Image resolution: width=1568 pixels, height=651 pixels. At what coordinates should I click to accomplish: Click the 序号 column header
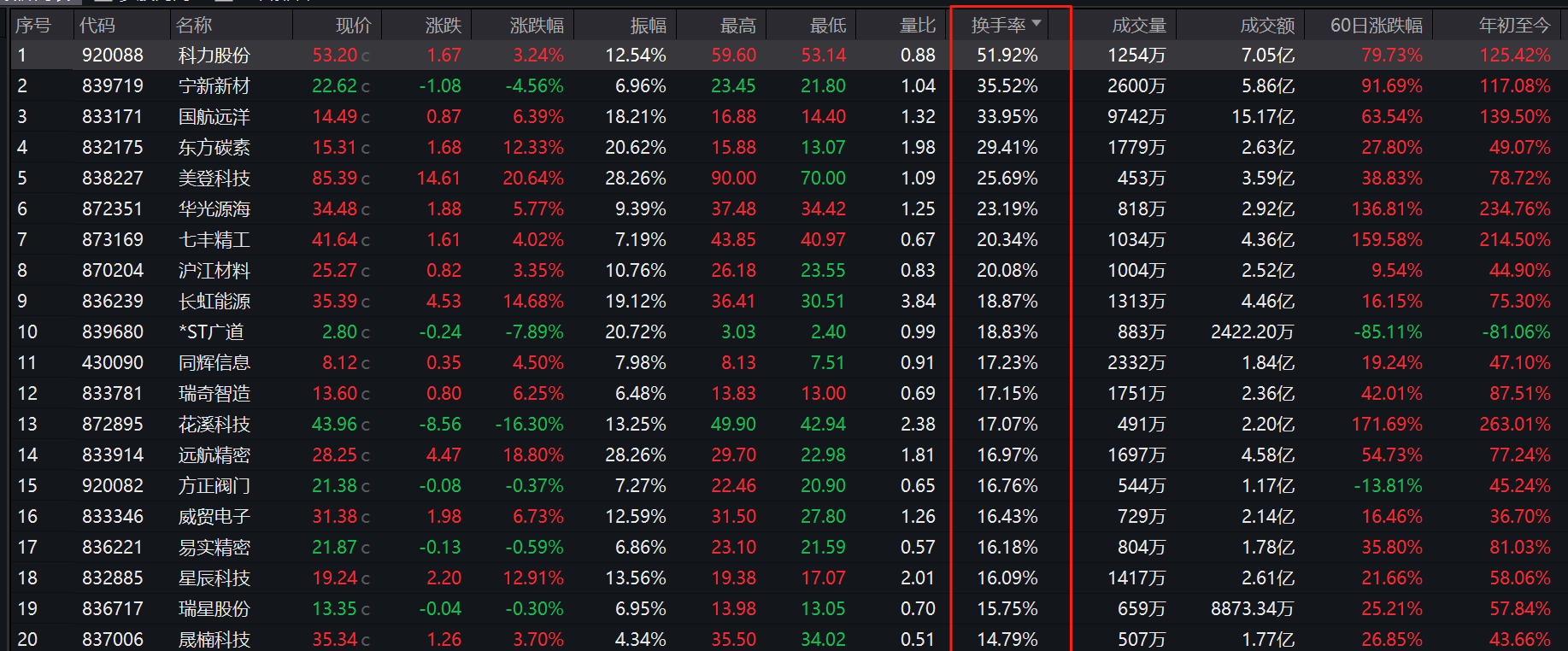(32, 26)
